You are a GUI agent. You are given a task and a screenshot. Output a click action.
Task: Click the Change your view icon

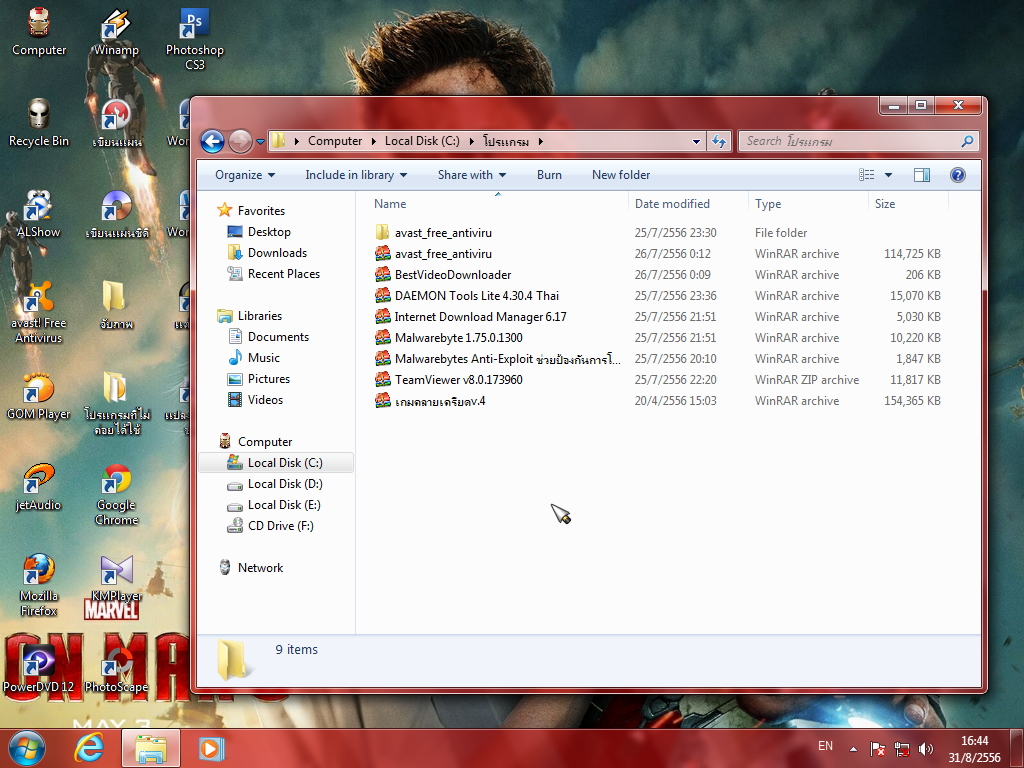point(867,175)
